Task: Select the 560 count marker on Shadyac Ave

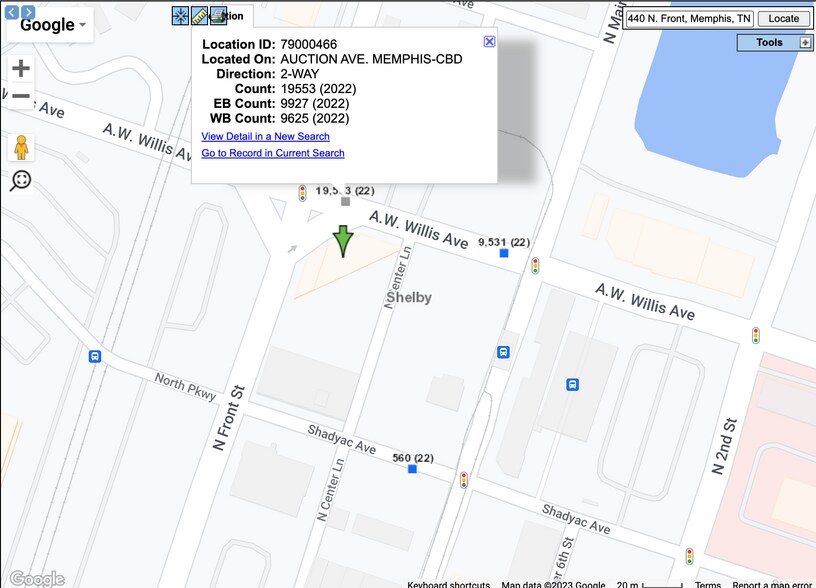Action: pyautogui.click(x=412, y=469)
